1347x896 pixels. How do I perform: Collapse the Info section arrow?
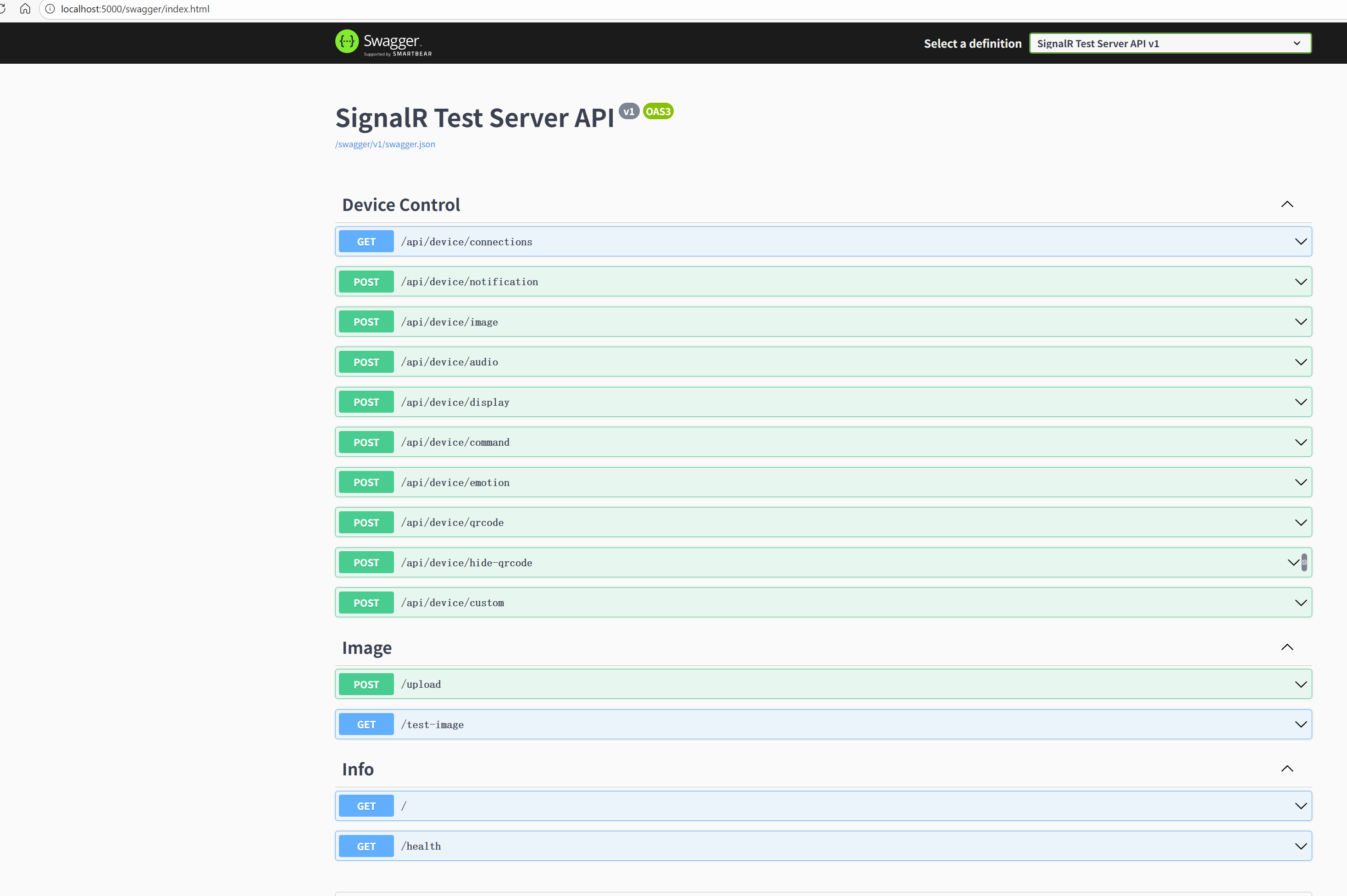tap(1286, 769)
